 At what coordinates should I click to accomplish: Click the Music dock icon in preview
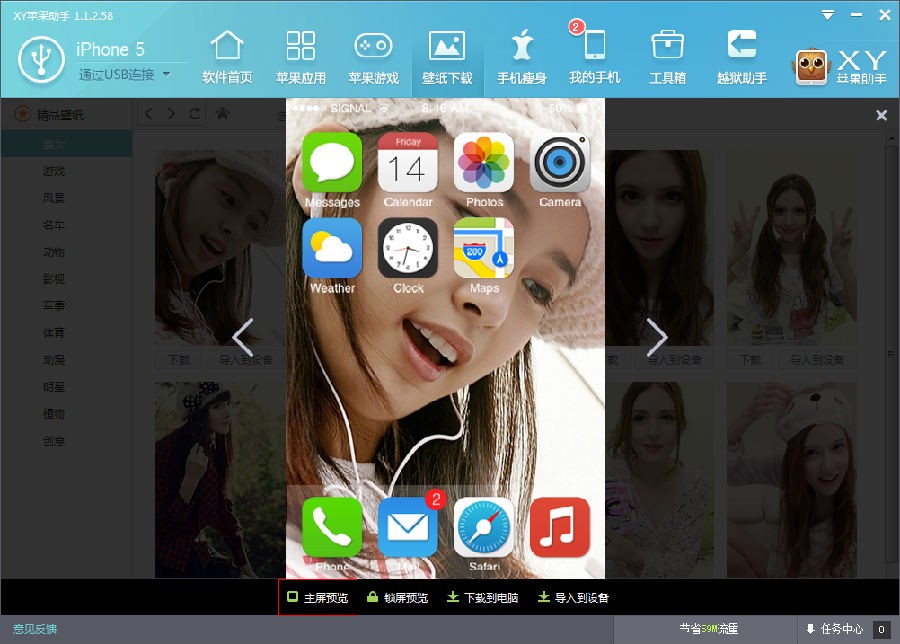pos(560,527)
